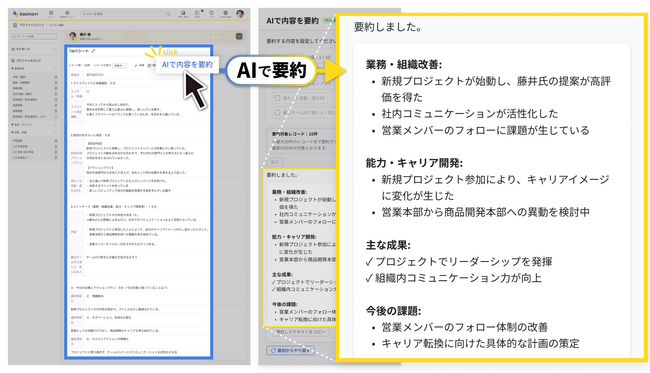The image size is (650, 373).
Task: Open the admin gear menu icon
Action: click(x=67, y=14)
